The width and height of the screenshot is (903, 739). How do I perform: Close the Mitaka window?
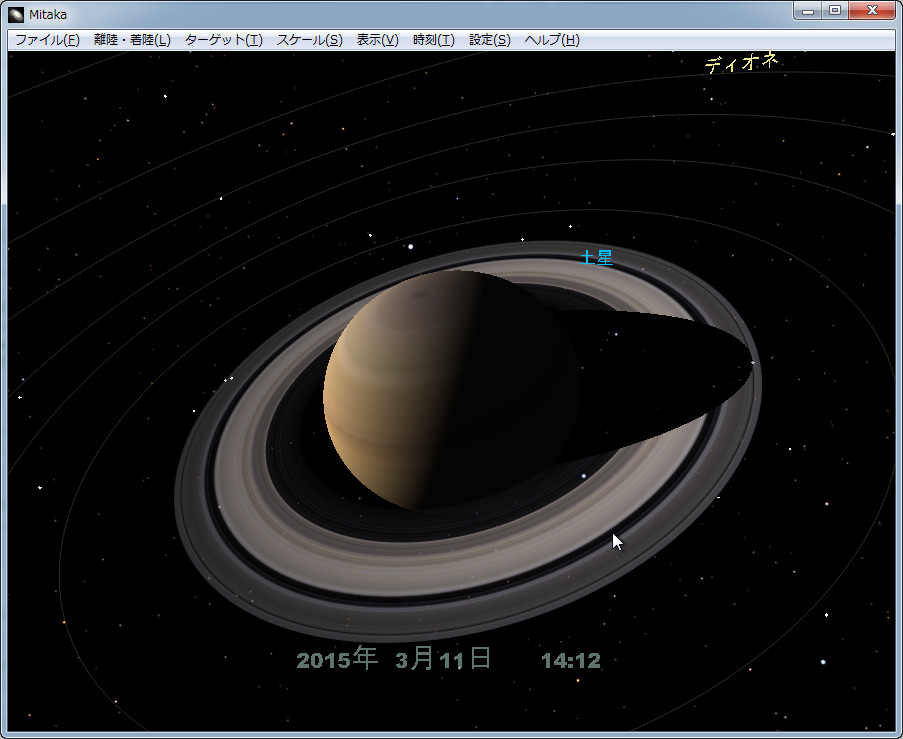coord(872,10)
